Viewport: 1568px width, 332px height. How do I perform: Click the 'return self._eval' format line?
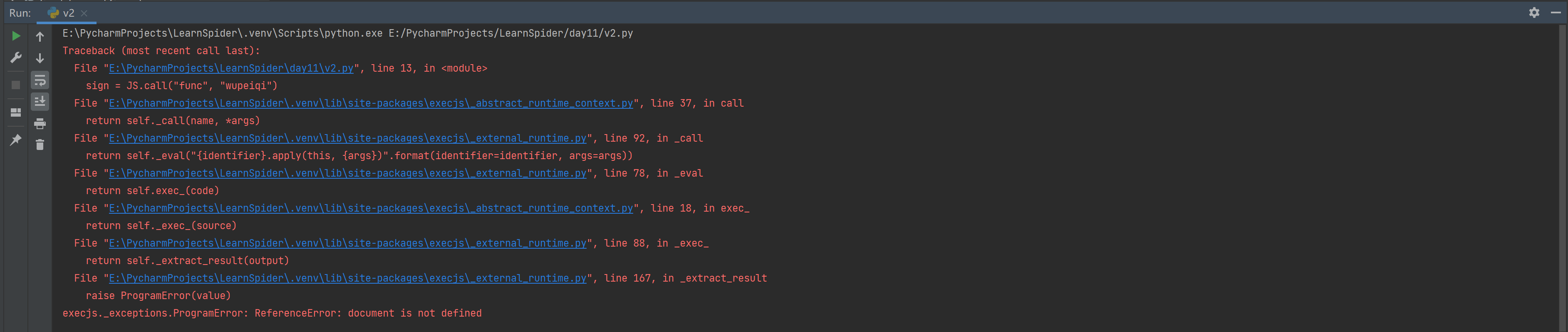pyautogui.click(x=359, y=156)
